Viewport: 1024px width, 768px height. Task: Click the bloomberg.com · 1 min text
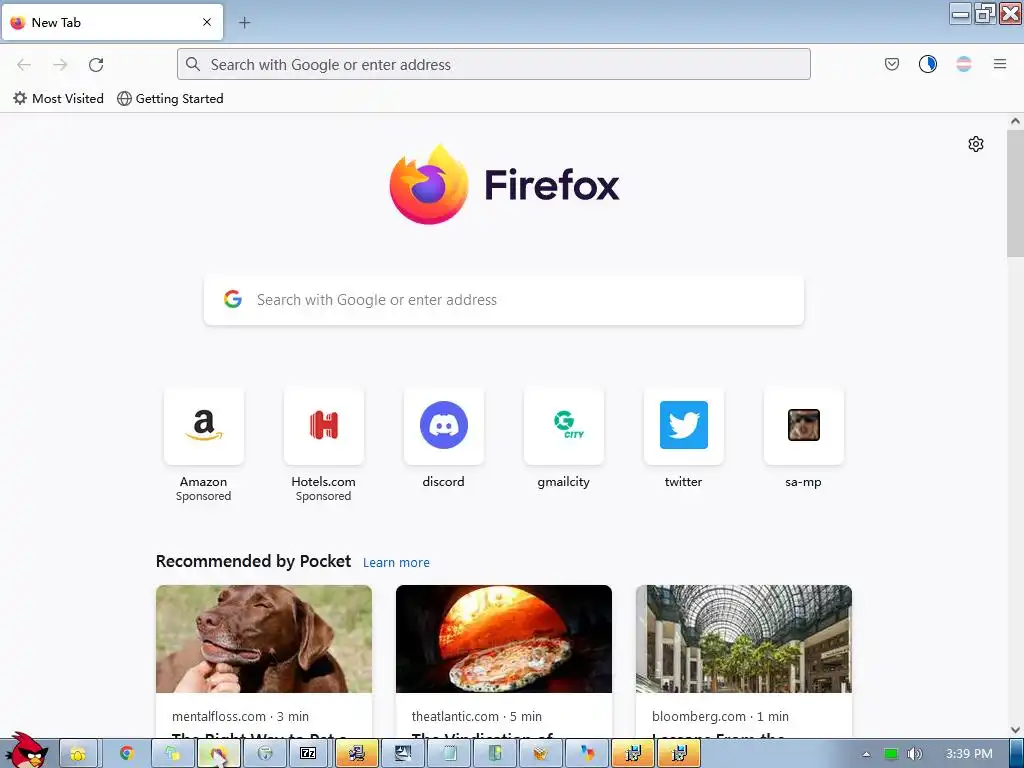coord(720,716)
